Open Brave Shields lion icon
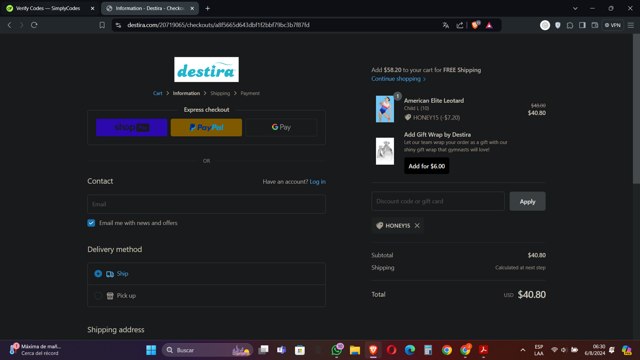Screen dimensions: 640x360 475,25
